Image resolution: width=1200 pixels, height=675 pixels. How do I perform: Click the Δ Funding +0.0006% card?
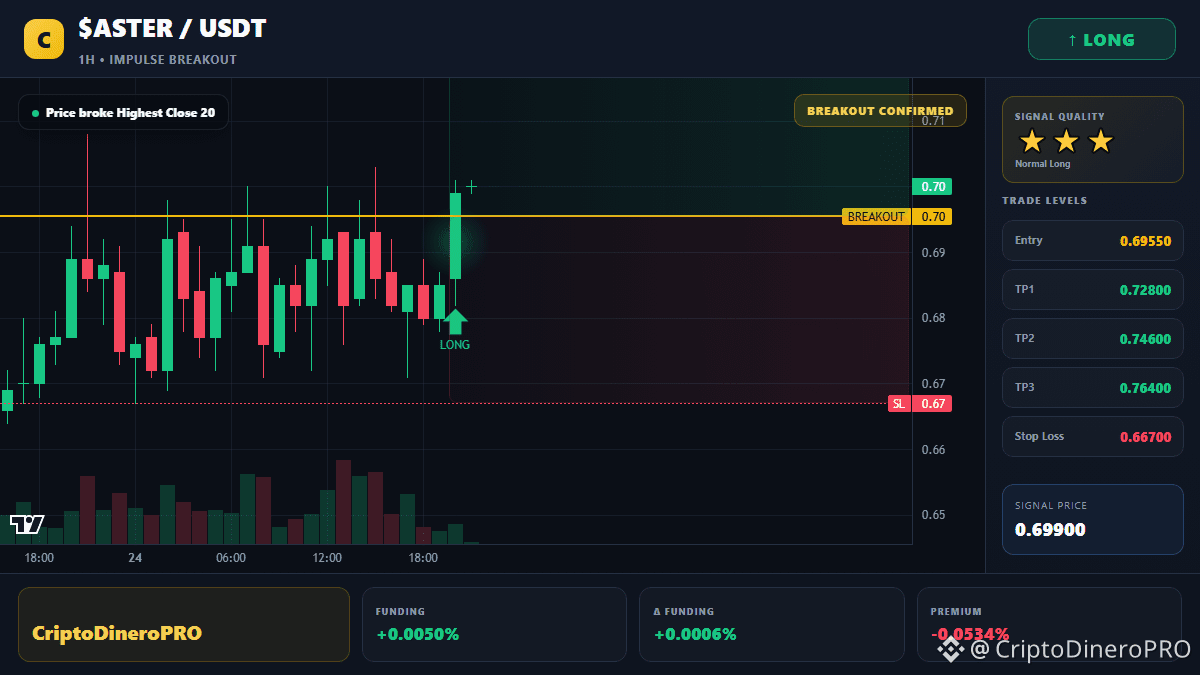771,624
